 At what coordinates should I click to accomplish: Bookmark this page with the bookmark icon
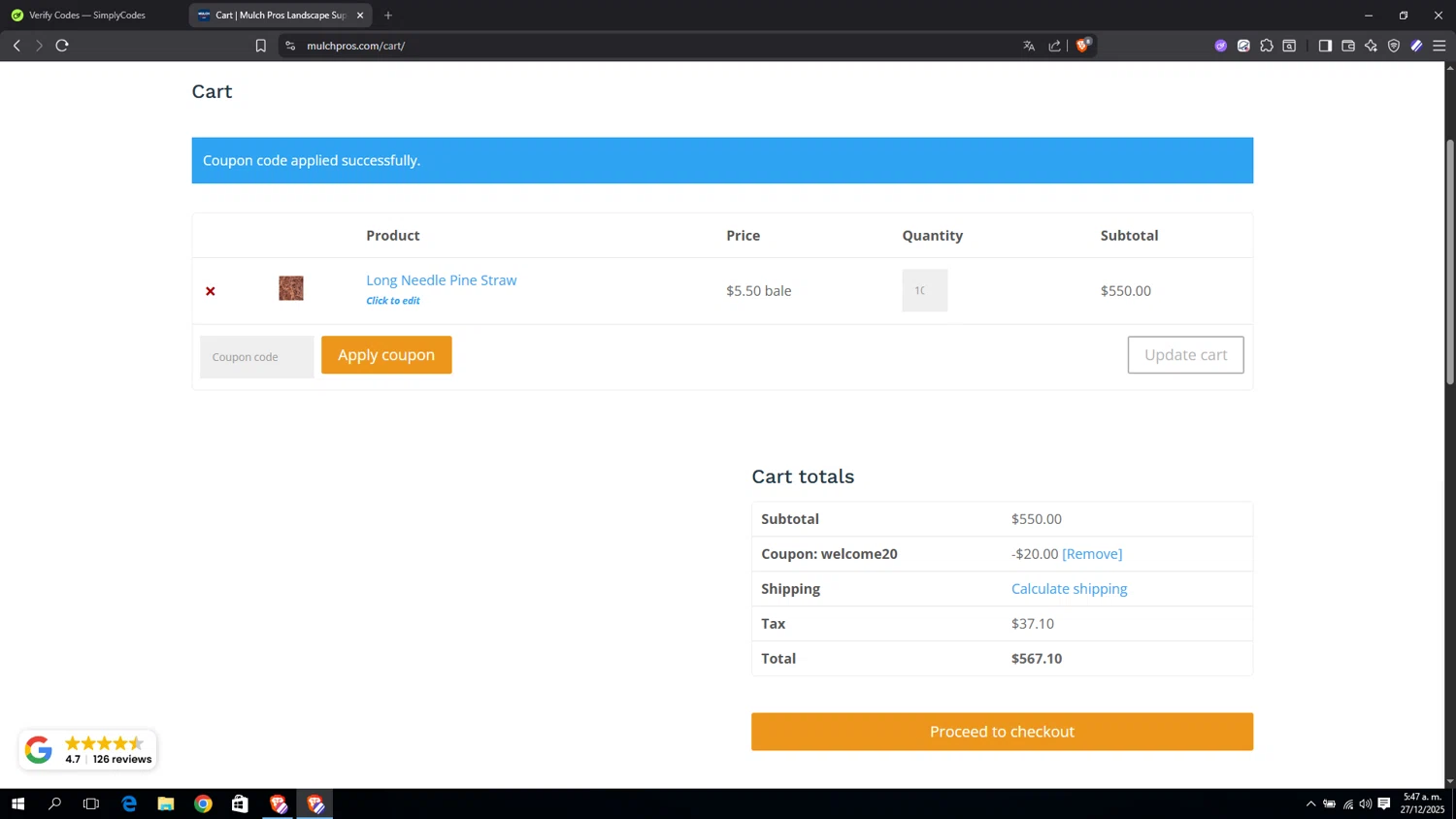(x=260, y=46)
